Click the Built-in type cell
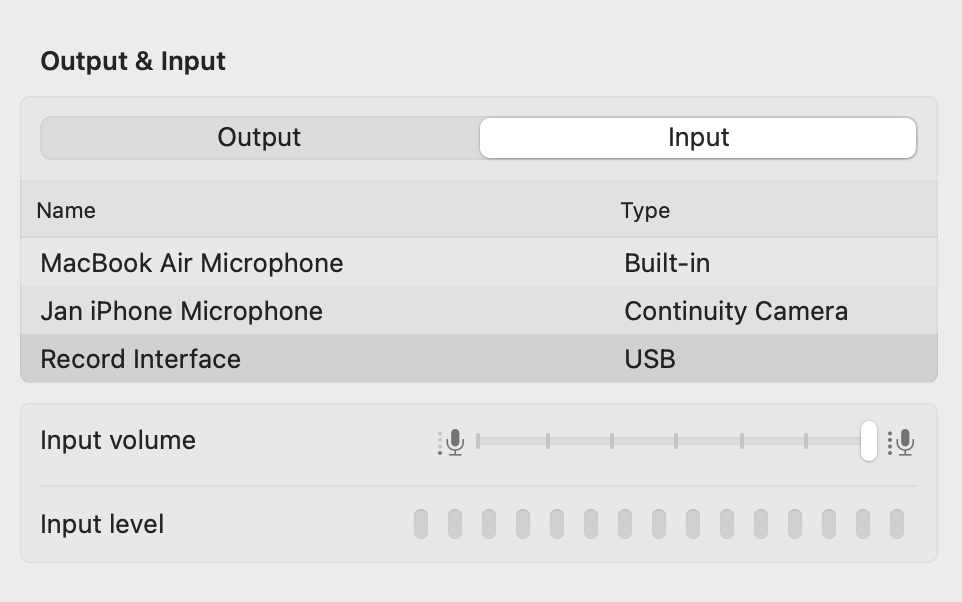The image size is (962, 602). click(668, 263)
